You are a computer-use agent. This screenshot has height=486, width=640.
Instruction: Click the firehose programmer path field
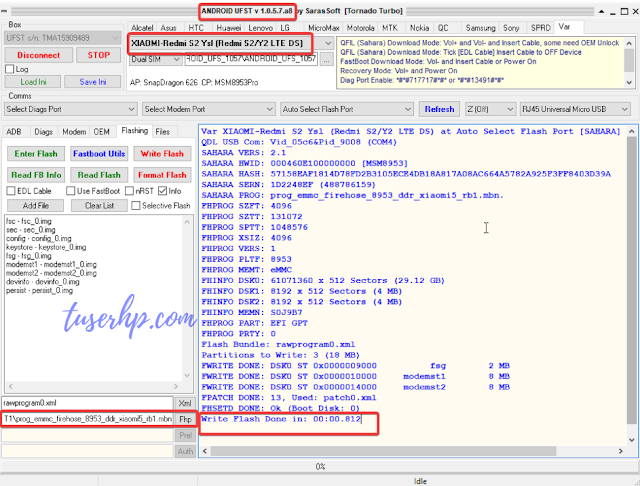point(87,419)
